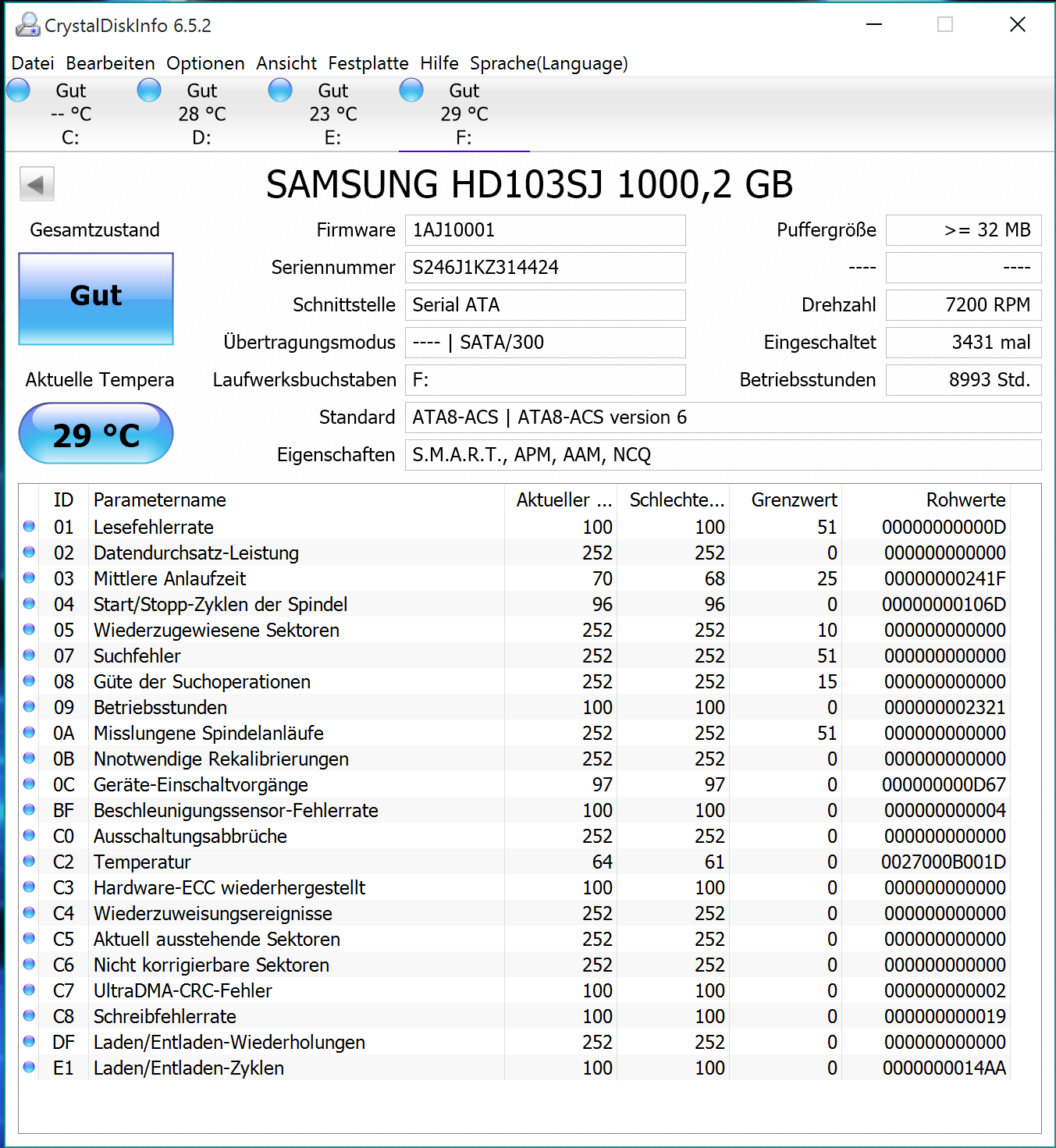Click status dot for Suchfehler row
This screenshot has height=1148, width=1056.
29,655
